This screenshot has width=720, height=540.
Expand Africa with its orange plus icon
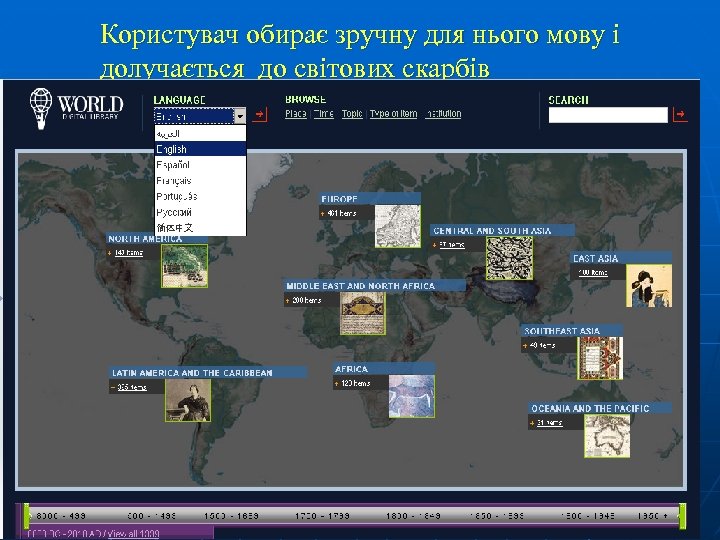click(x=336, y=383)
